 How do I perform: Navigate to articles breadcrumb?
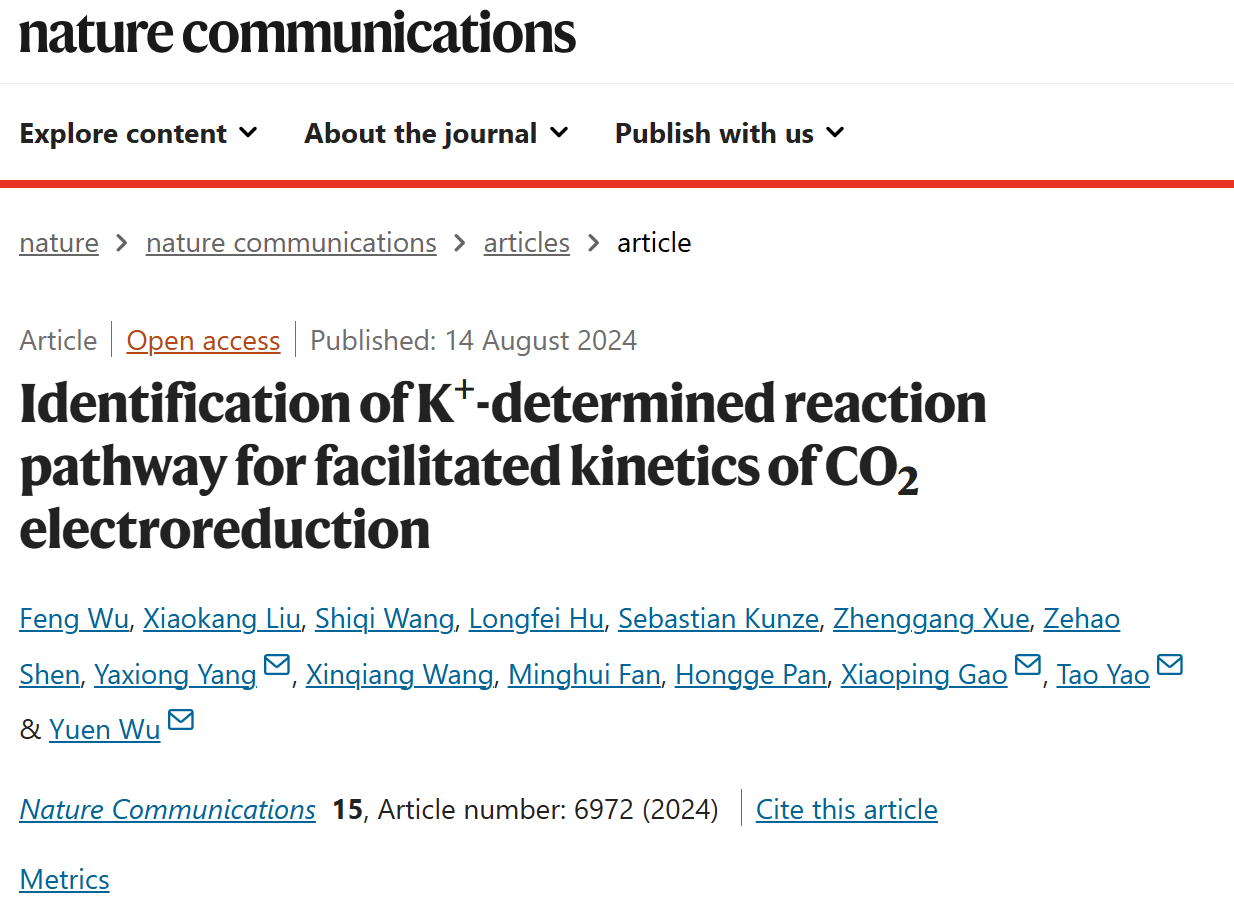[527, 243]
